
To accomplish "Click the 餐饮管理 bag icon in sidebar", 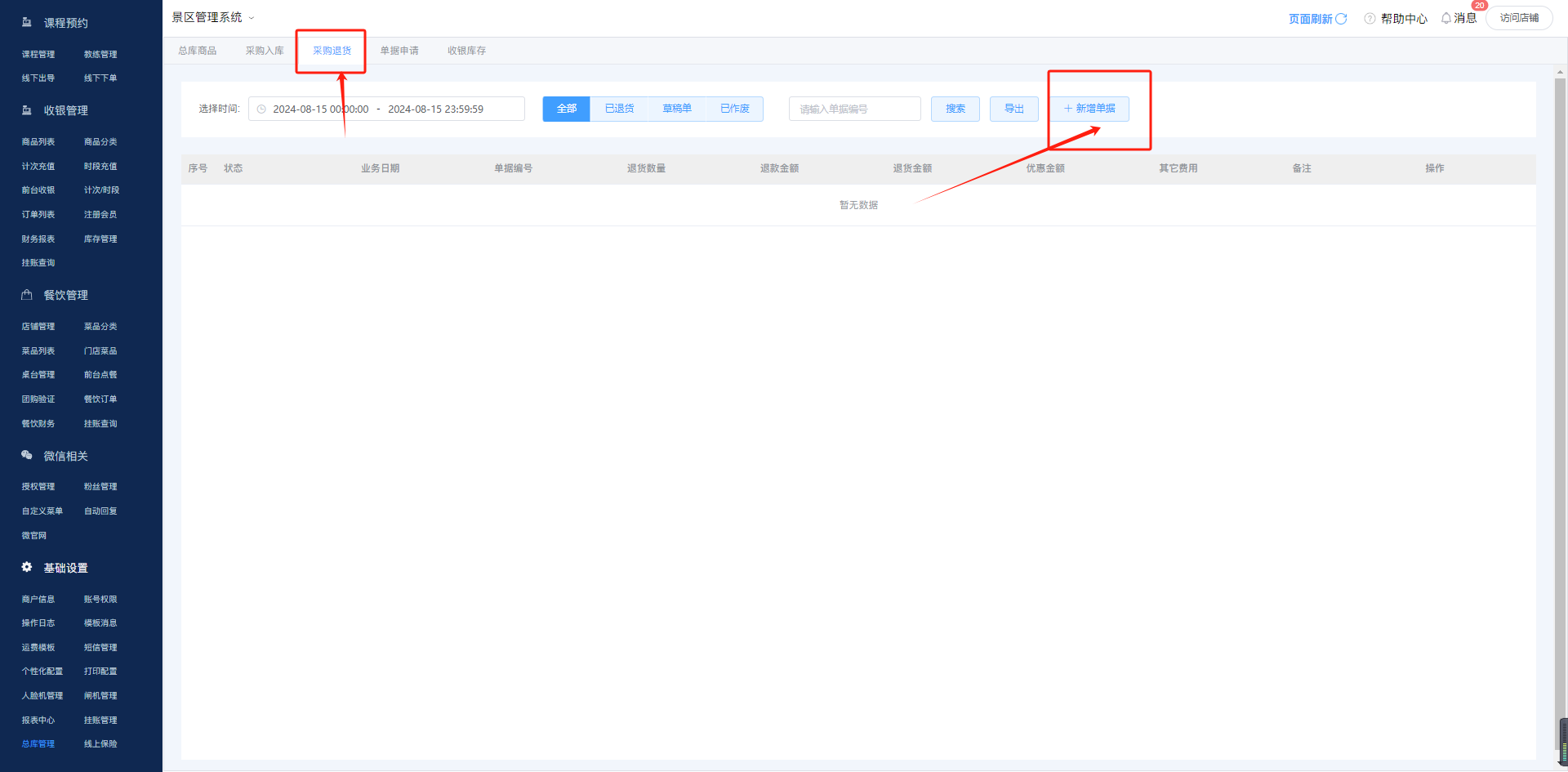I will [27, 295].
